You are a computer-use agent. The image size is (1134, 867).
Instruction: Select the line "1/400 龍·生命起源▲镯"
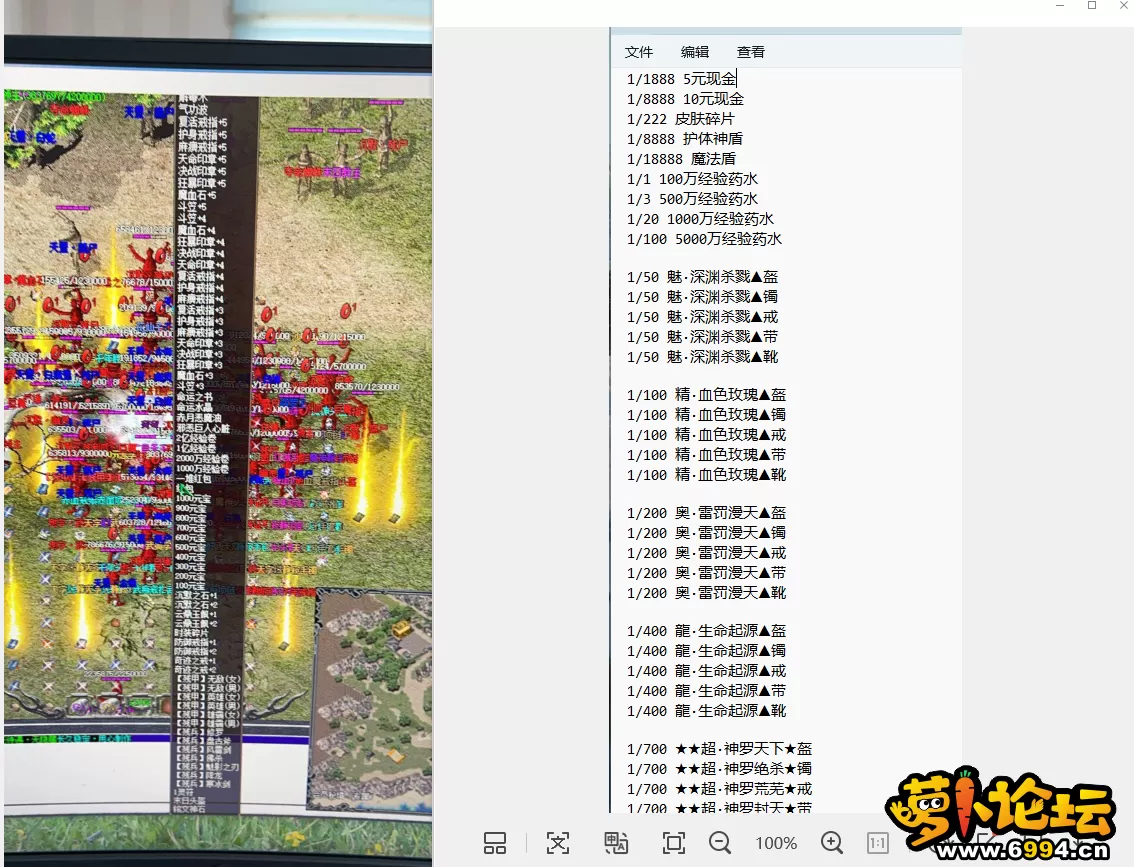coord(707,652)
